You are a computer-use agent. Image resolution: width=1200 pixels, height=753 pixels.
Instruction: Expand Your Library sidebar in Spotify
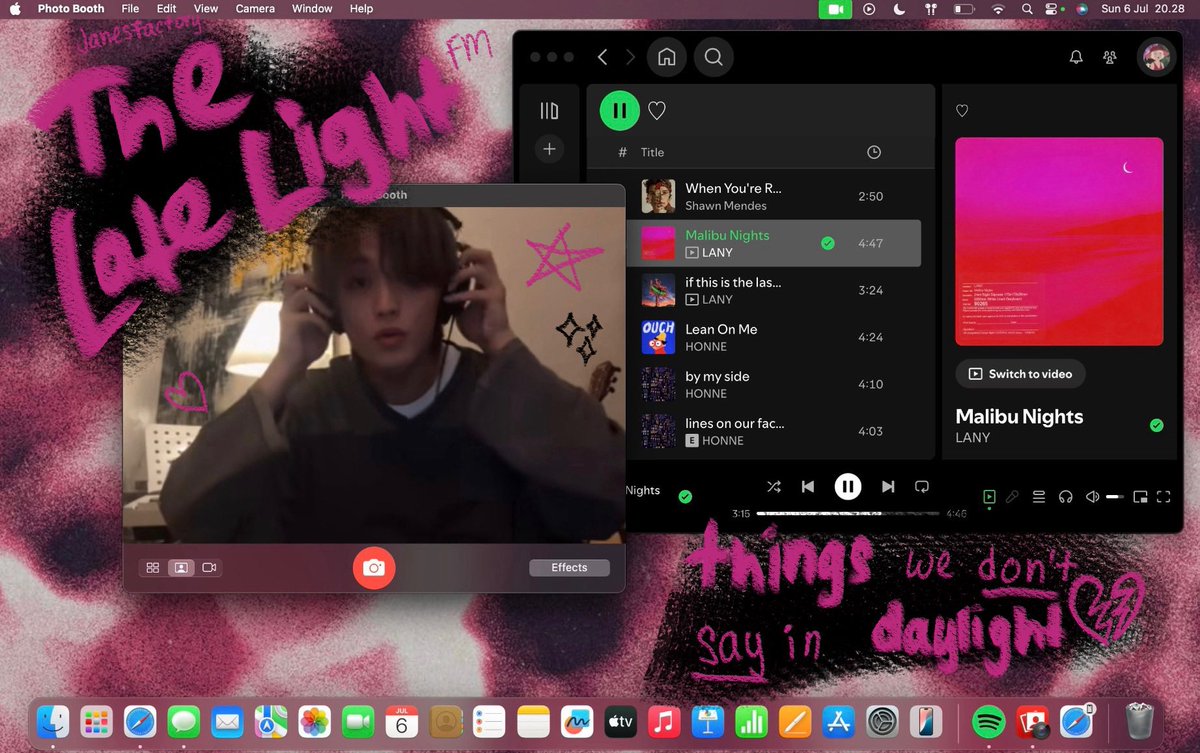pos(549,111)
